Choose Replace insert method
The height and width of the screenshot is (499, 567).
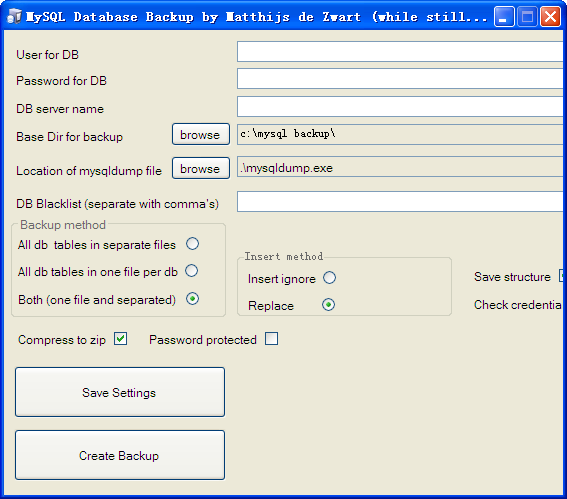click(x=328, y=305)
